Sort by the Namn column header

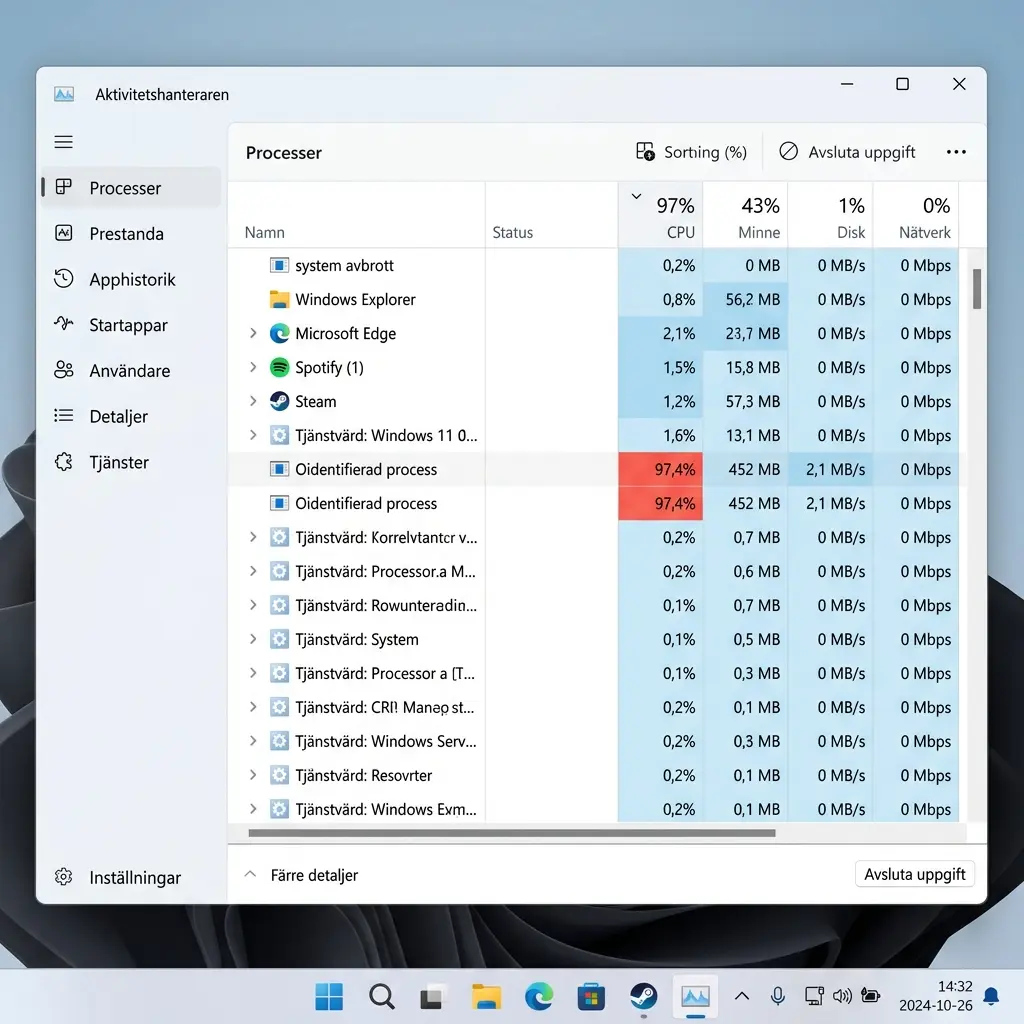(357, 216)
